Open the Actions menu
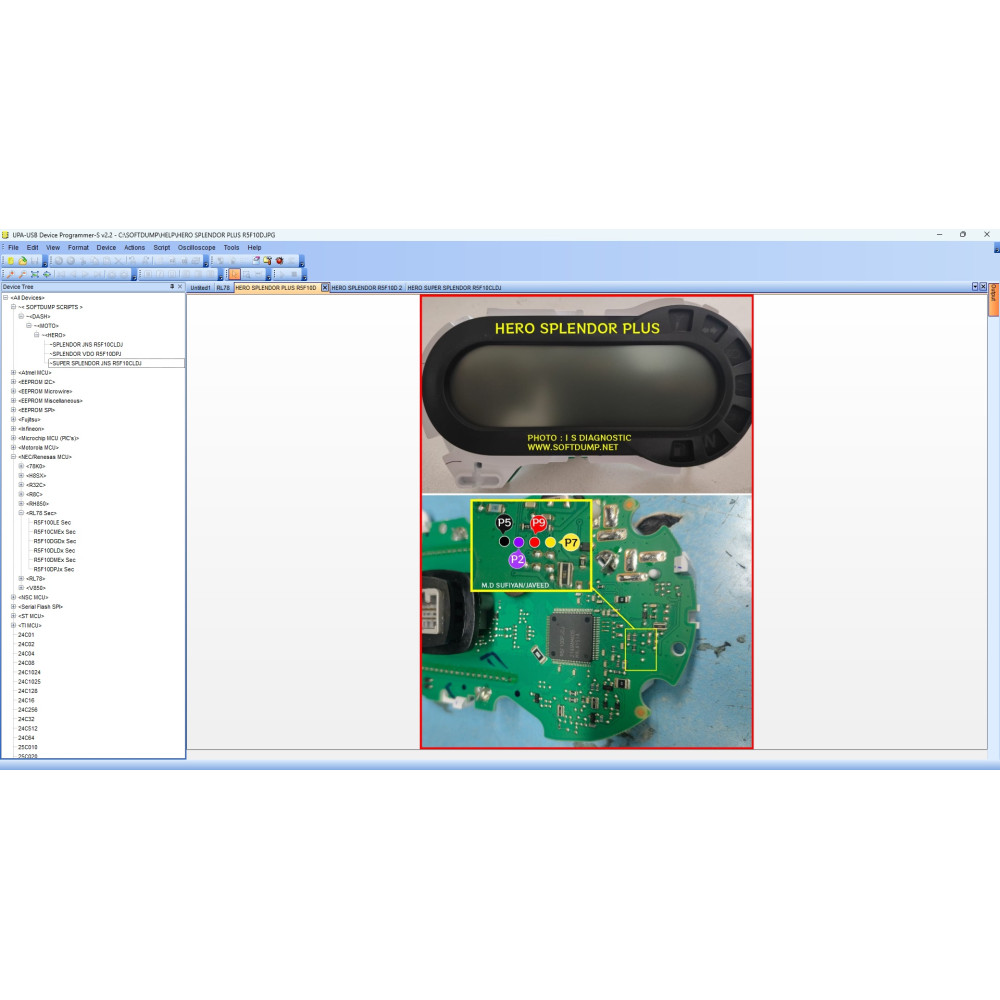 [x=135, y=247]
